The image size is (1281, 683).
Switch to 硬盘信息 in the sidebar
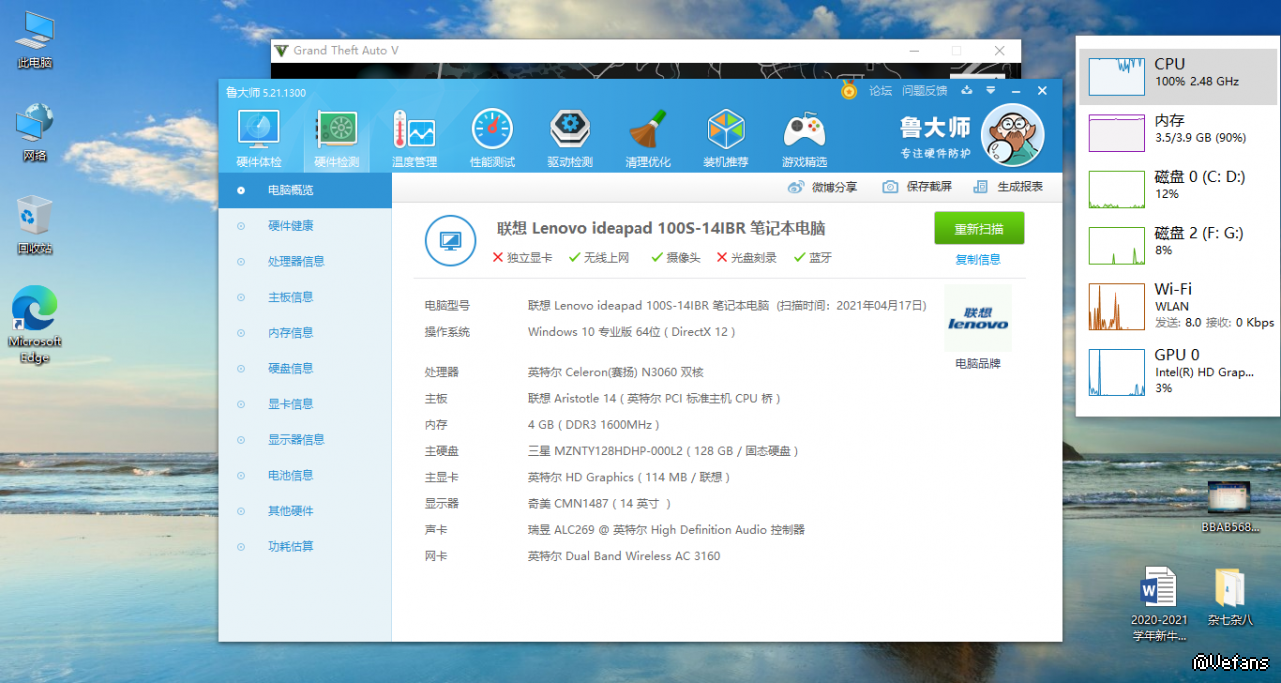[290, 369]
